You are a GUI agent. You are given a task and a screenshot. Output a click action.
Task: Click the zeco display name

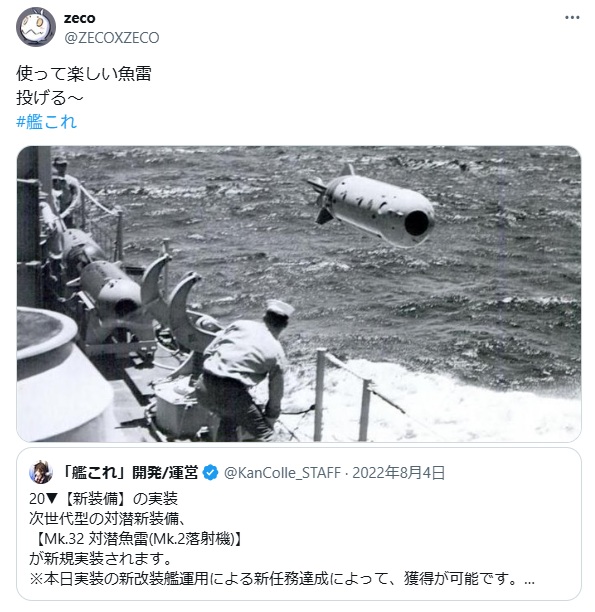point(80,18)
